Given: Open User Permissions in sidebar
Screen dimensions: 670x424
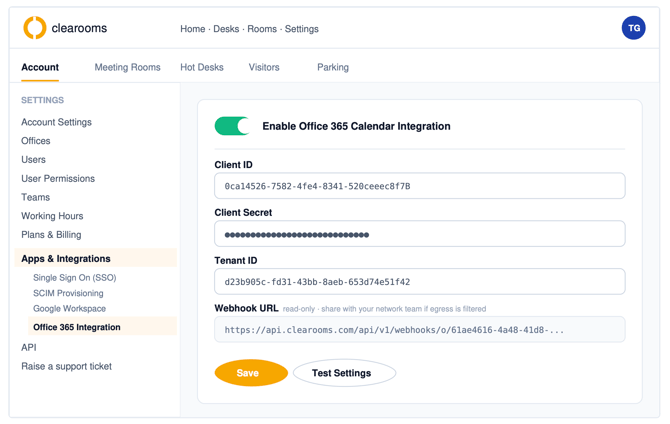Looking at the screenshot, I should 58,178.
